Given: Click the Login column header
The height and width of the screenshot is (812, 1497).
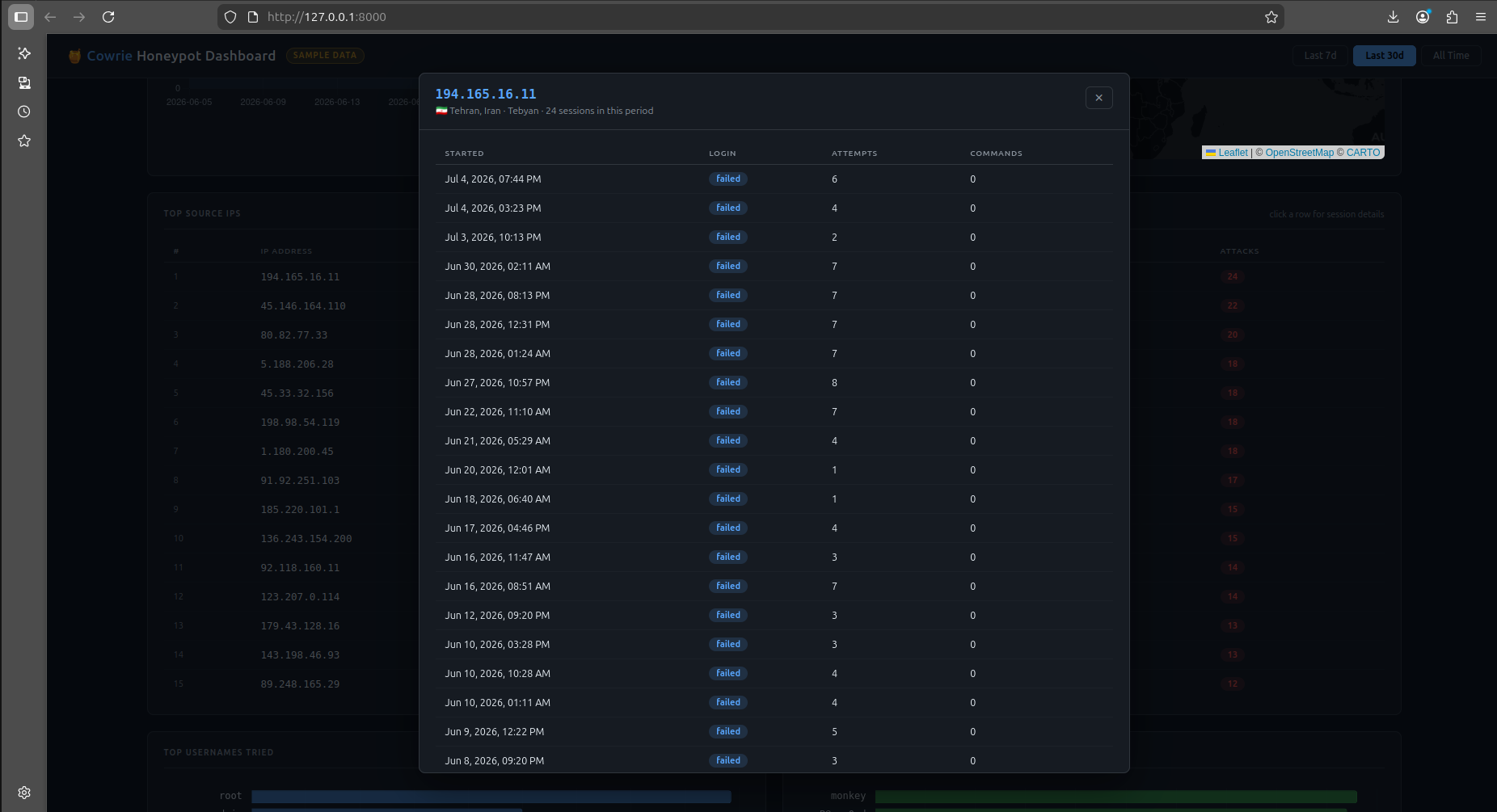Looking at the screenshot, I should tap(723, 154).
